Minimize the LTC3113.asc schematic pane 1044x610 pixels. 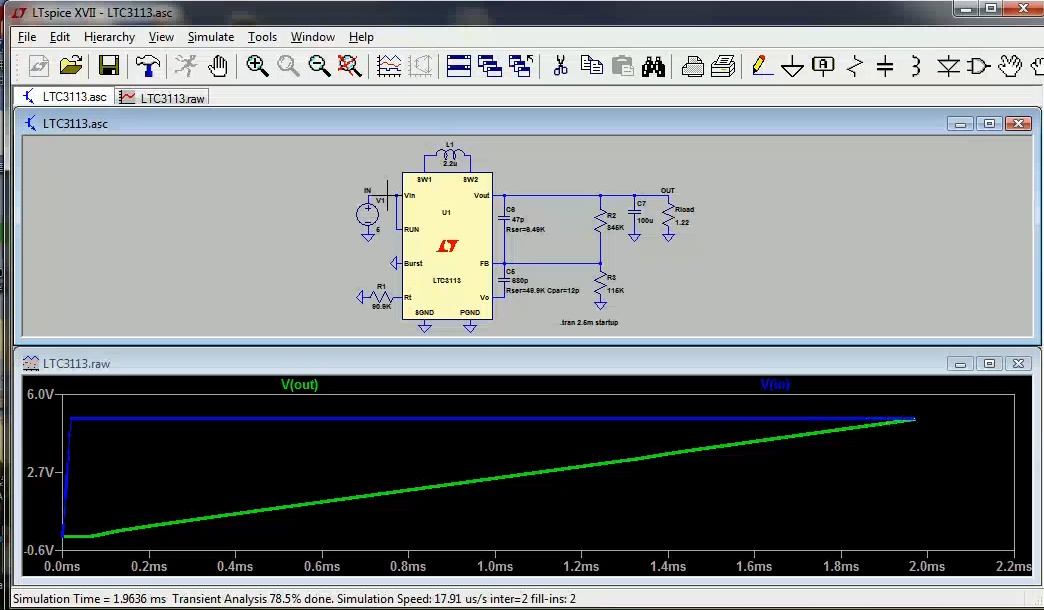coord(960,123)
